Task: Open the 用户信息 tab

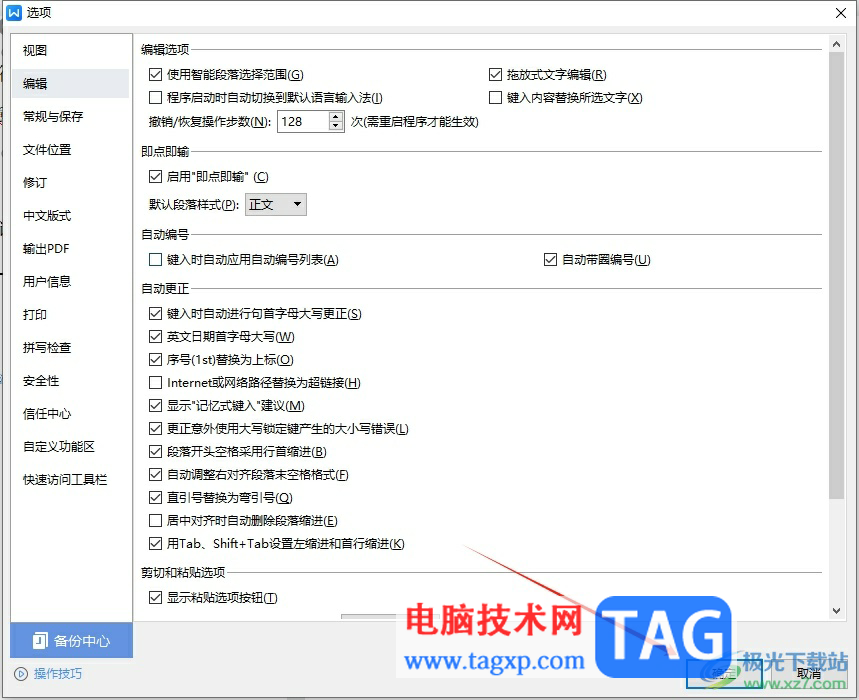Action: point(70,282)
